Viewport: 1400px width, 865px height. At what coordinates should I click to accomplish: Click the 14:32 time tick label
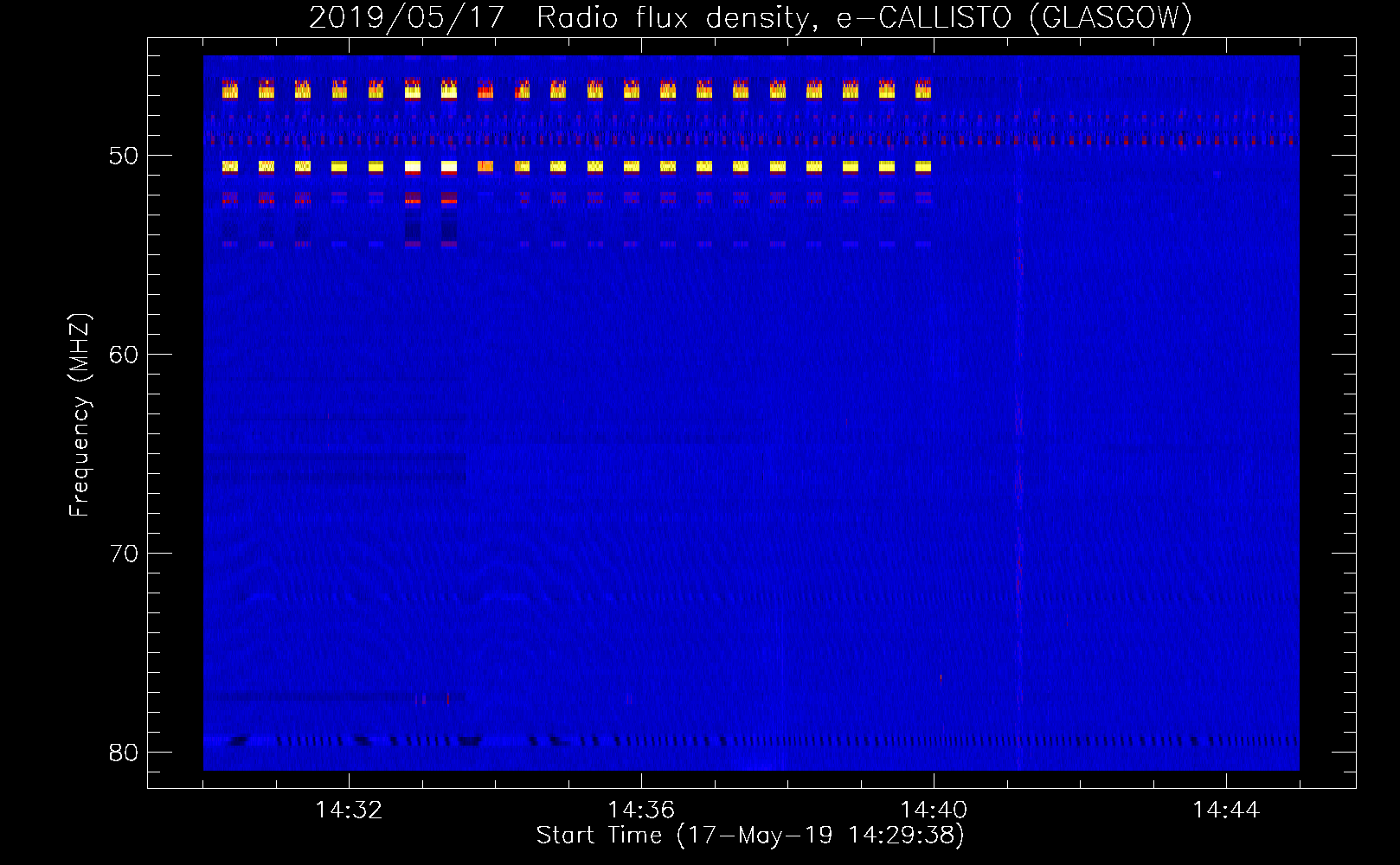tap(349, 811)
